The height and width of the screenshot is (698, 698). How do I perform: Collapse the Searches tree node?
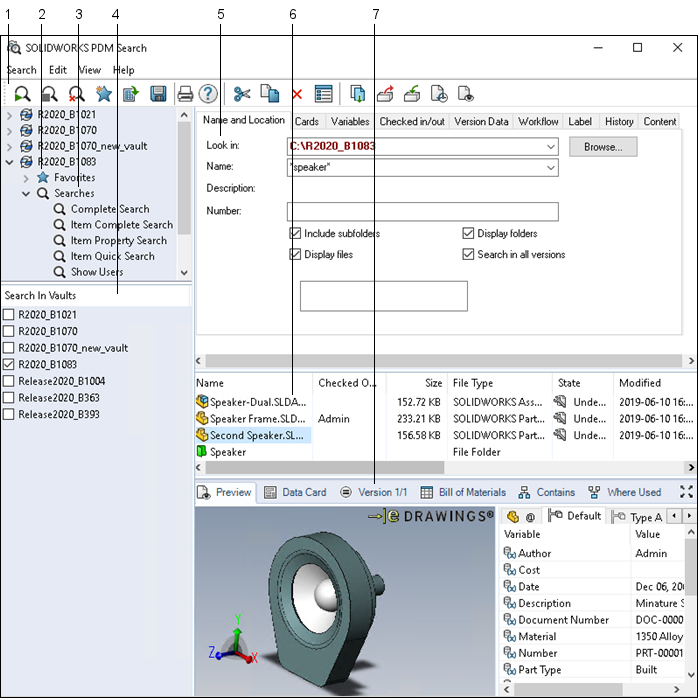point(27,194)
